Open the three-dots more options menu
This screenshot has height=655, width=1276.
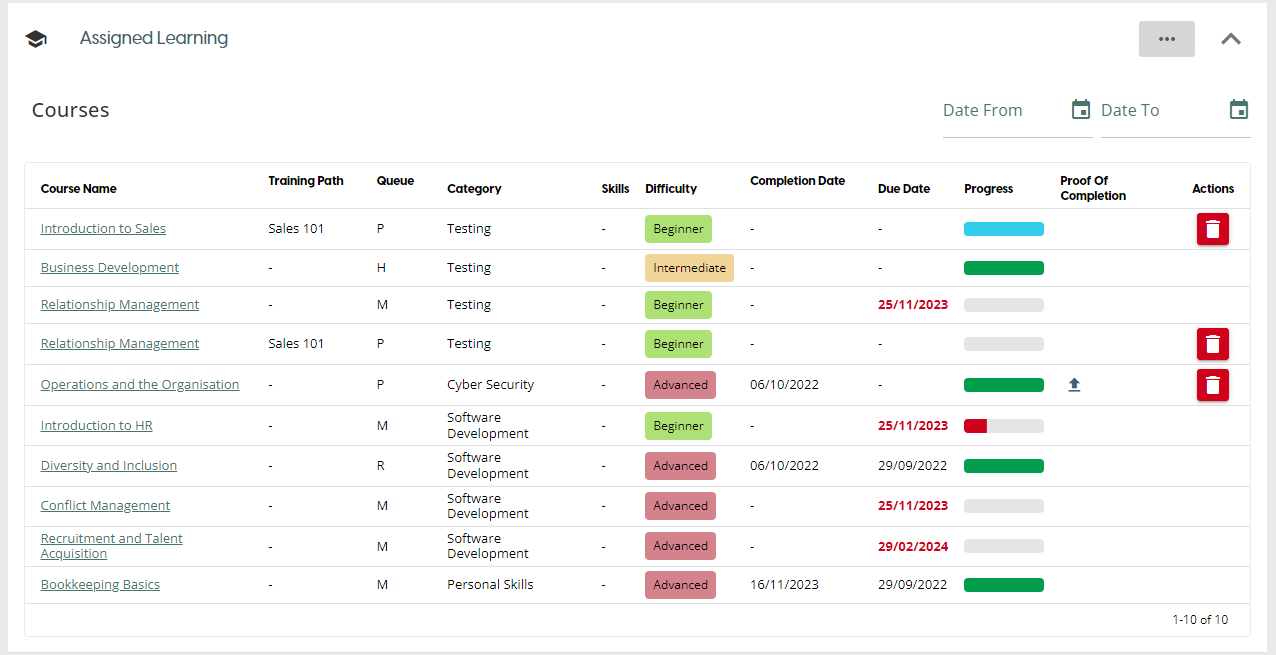[x=1166, y=39]
